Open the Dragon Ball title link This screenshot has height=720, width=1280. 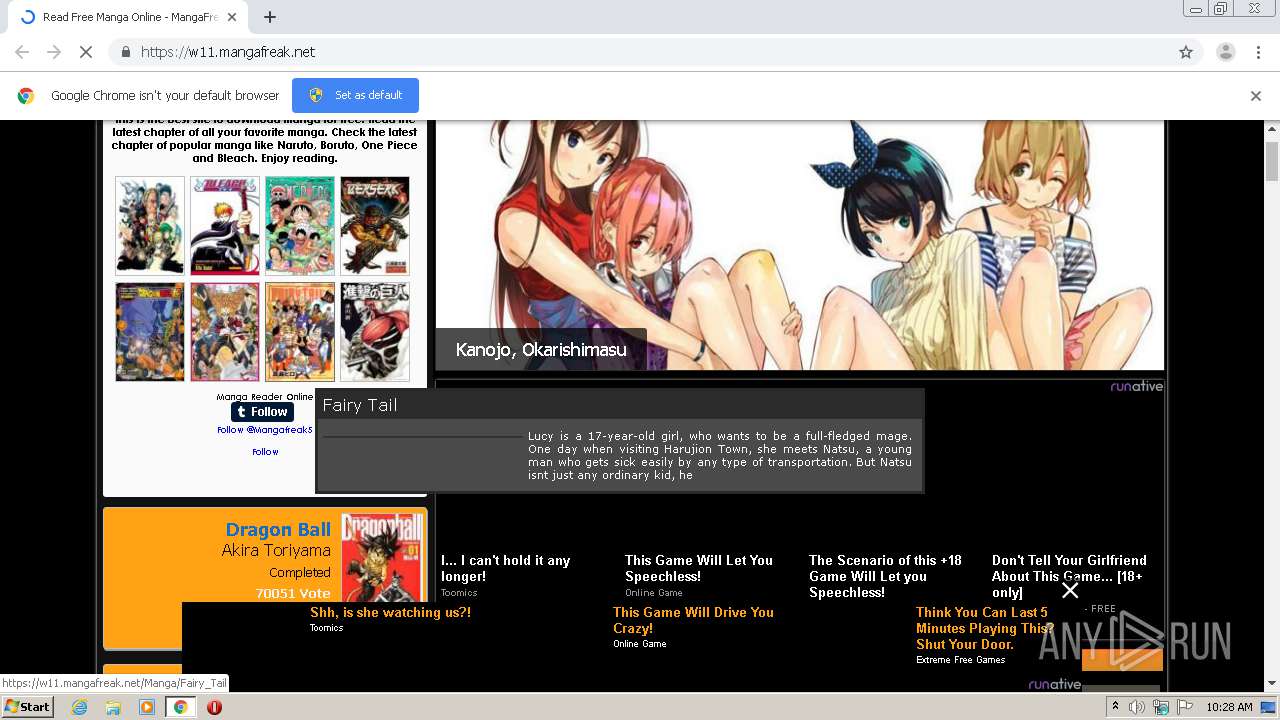click(278, 530)
